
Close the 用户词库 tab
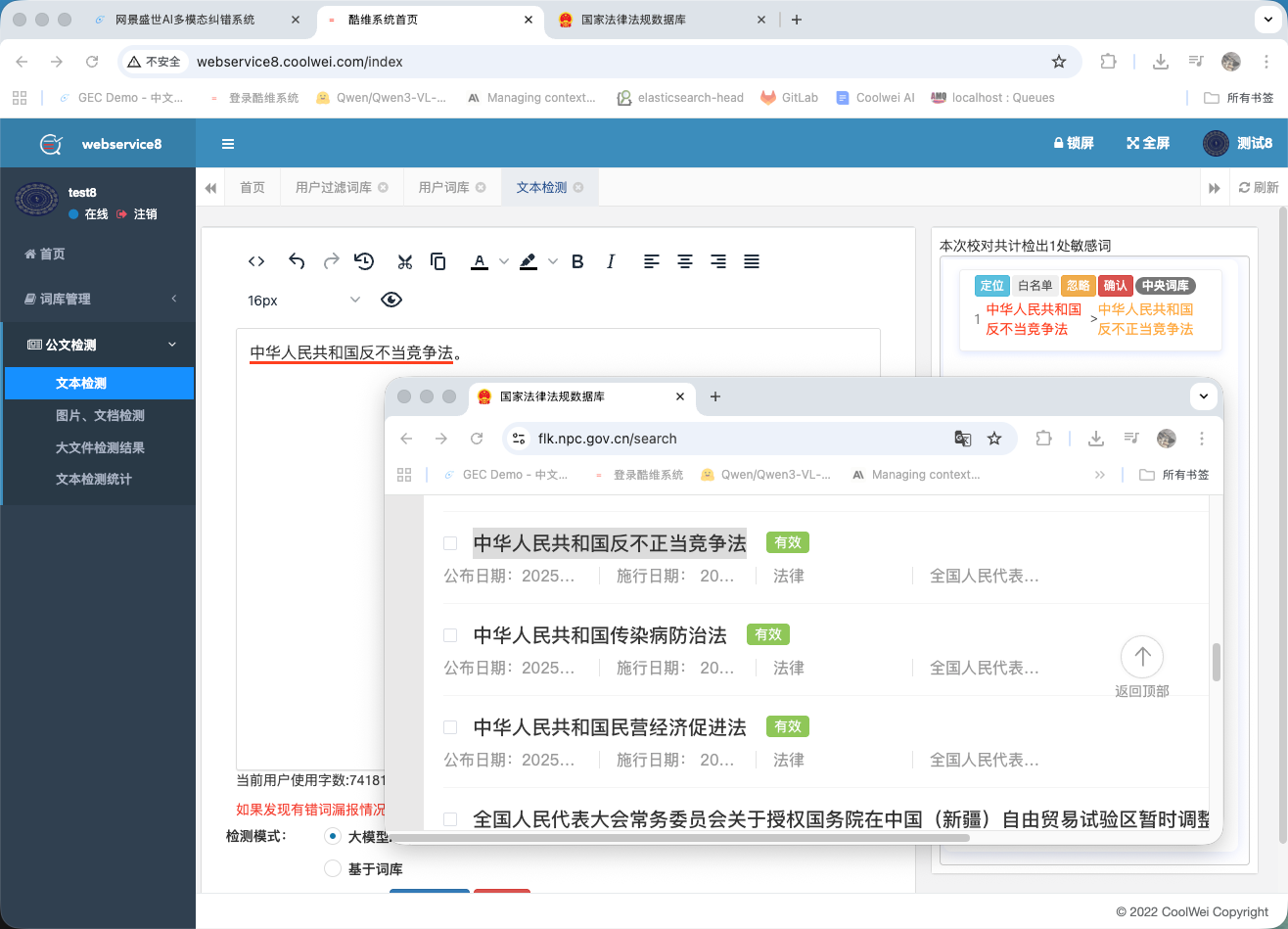[481, 187]
